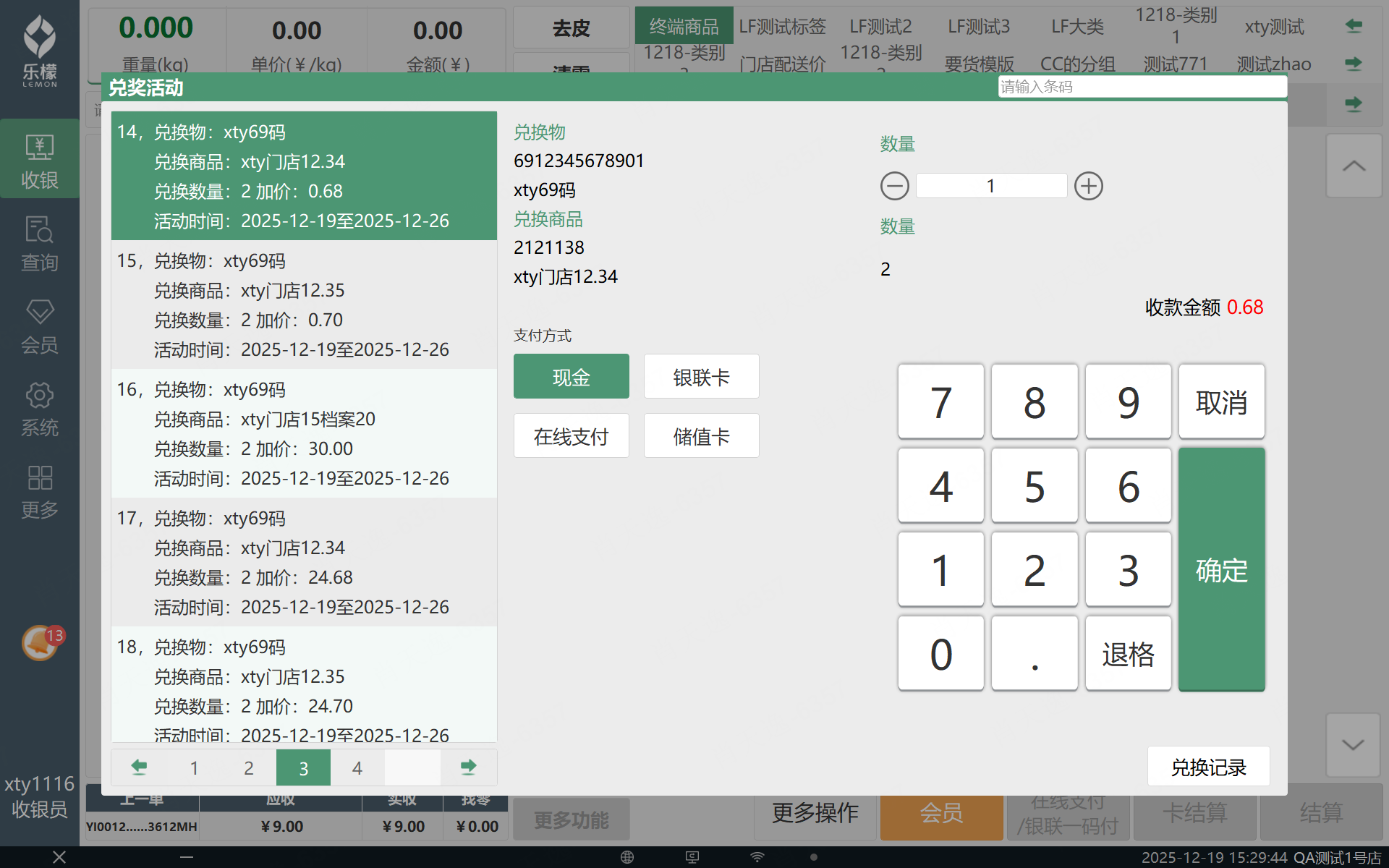The image size is (1389, 868).
Task: Select 储值卡 payment method
Action: tap(701, 436)
